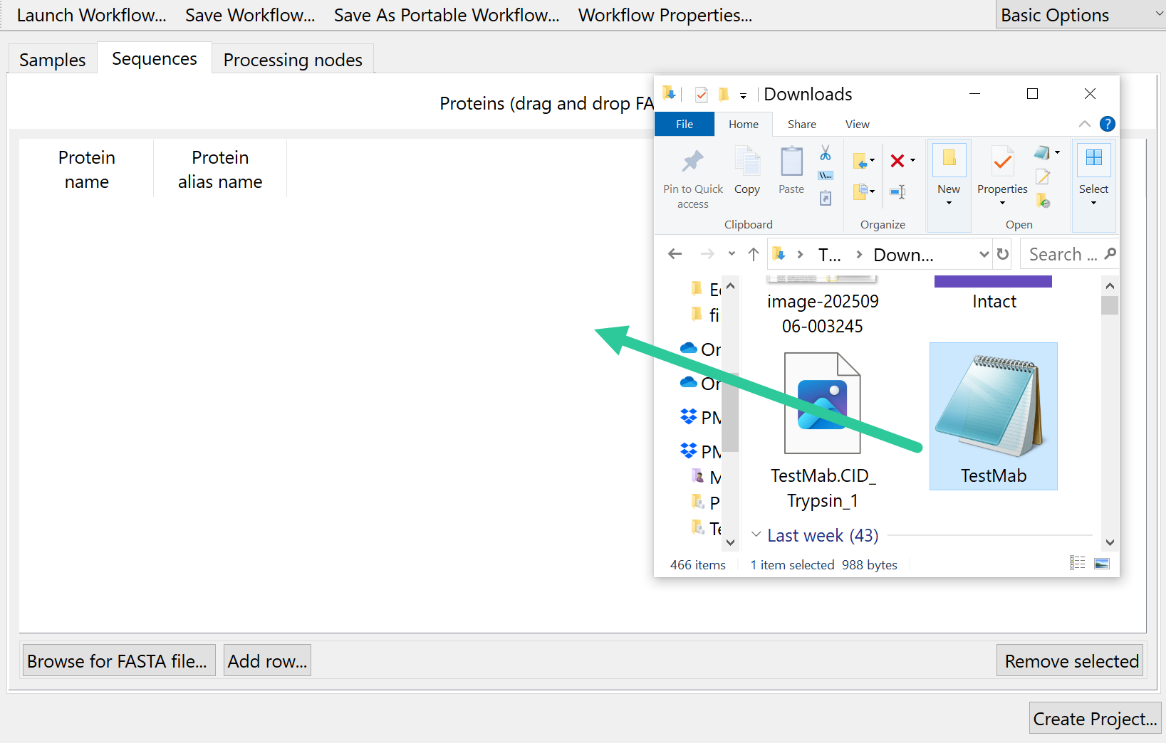The width and height of the screenshot is (1166, 743).
Task: Click the Properties checkmark icon
Action: coord(1002,161)
